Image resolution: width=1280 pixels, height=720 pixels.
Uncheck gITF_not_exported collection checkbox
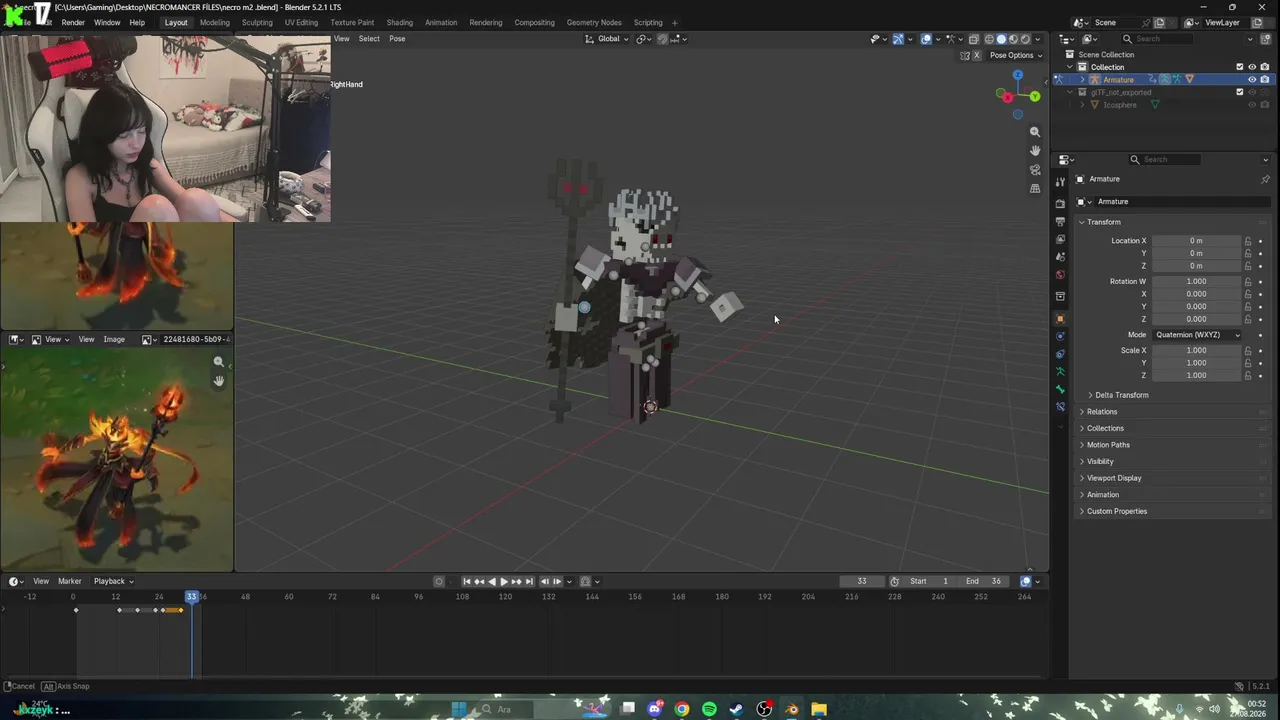click(1240, 92)
